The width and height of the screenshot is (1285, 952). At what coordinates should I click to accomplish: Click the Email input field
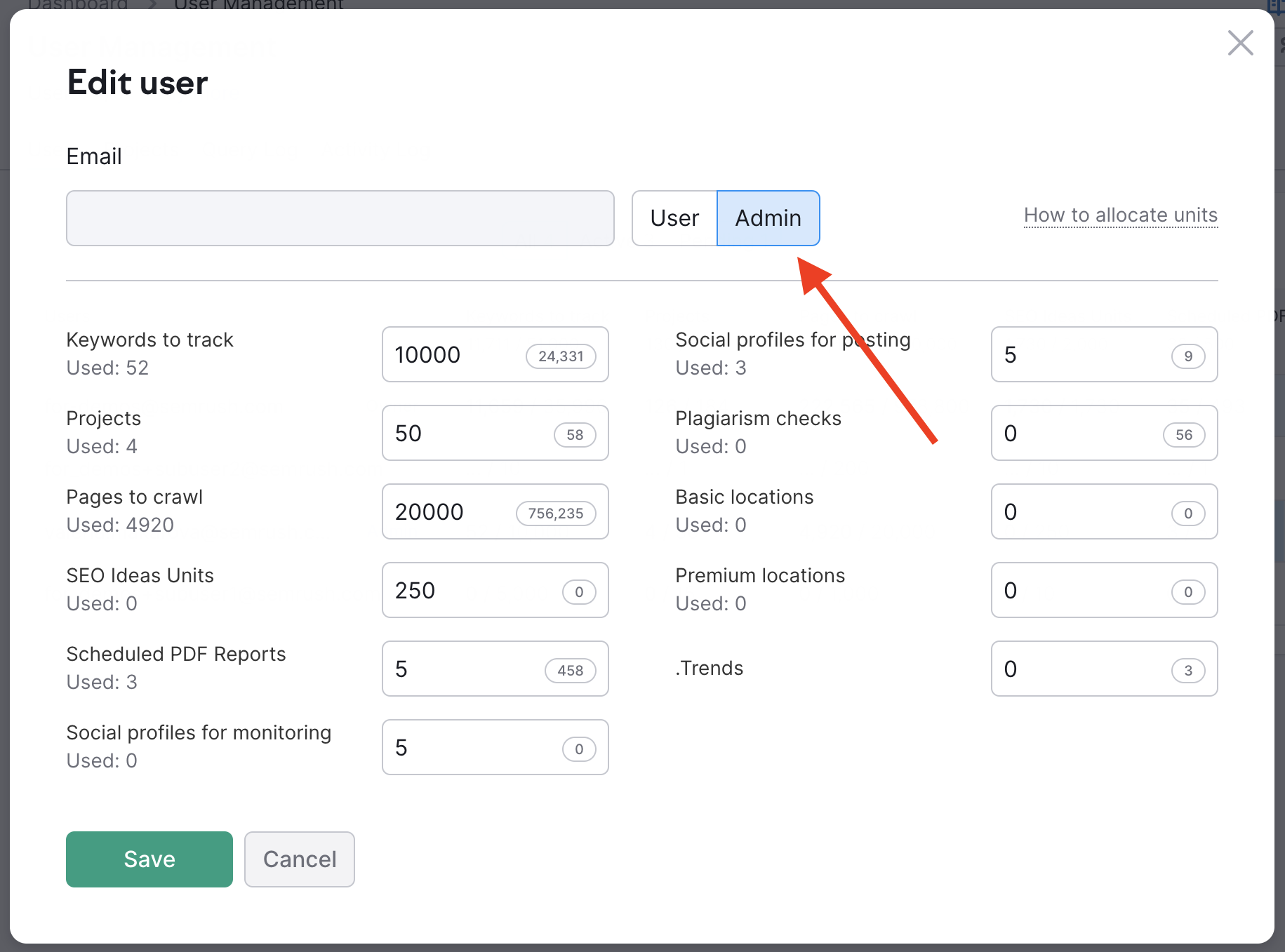pyautogui.click(x=340, y=218)
